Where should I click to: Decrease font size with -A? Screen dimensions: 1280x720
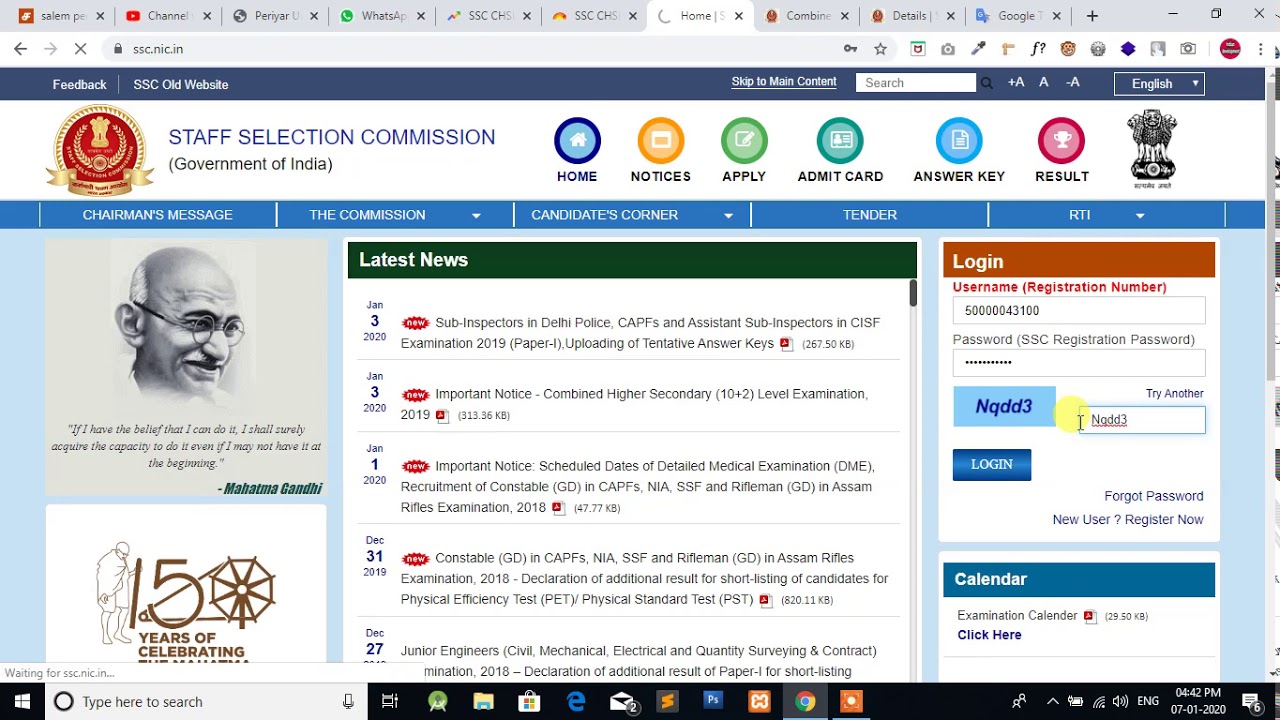(1073, 83)
